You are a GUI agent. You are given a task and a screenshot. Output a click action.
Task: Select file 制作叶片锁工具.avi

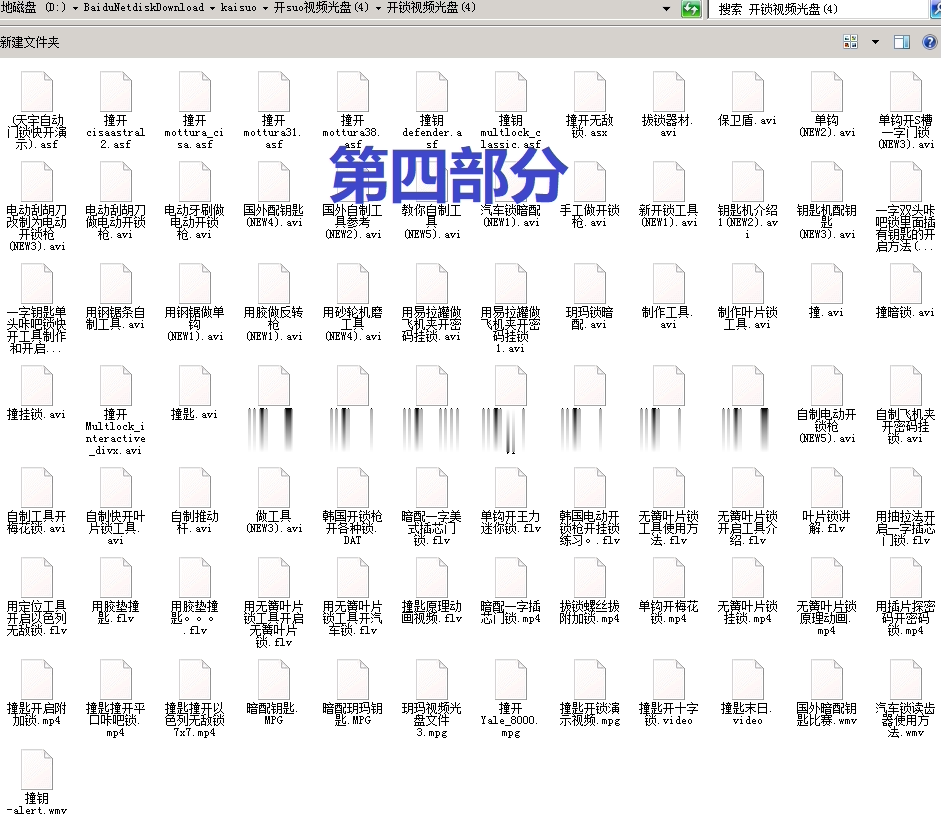point(747,297)
